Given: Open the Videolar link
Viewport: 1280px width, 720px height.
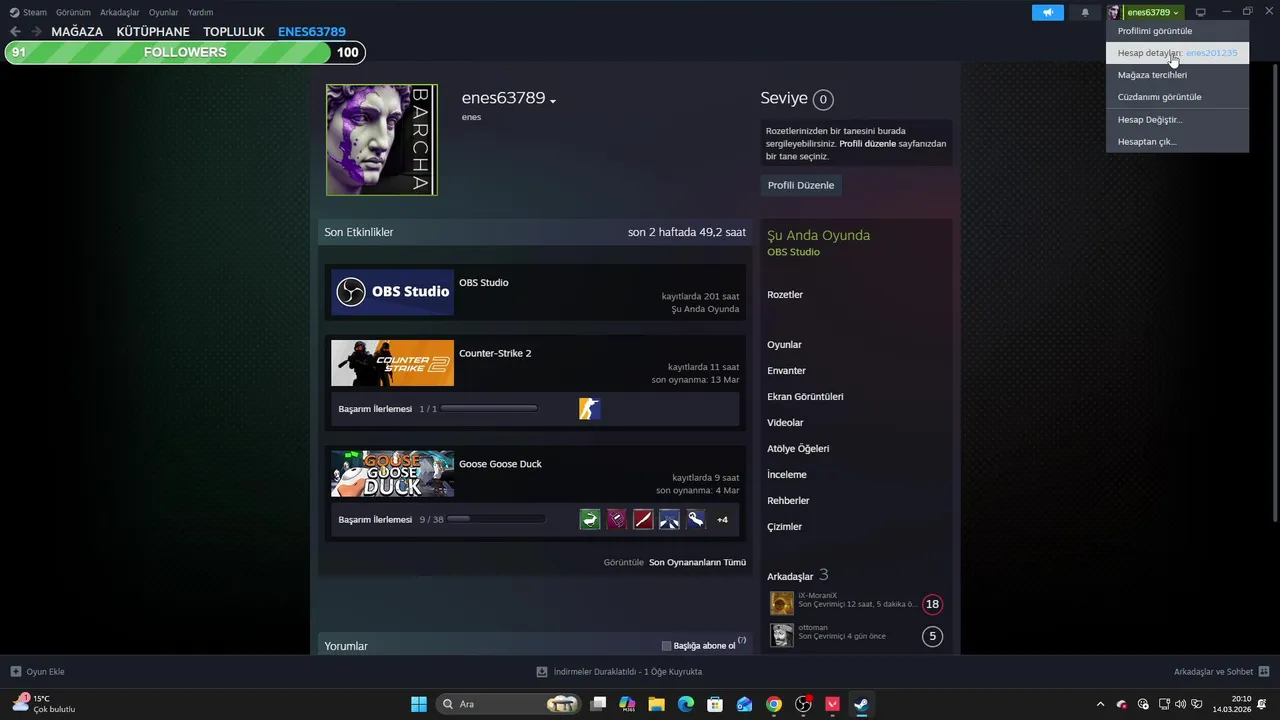Looking at the screenshot, I should coord(785,423).
